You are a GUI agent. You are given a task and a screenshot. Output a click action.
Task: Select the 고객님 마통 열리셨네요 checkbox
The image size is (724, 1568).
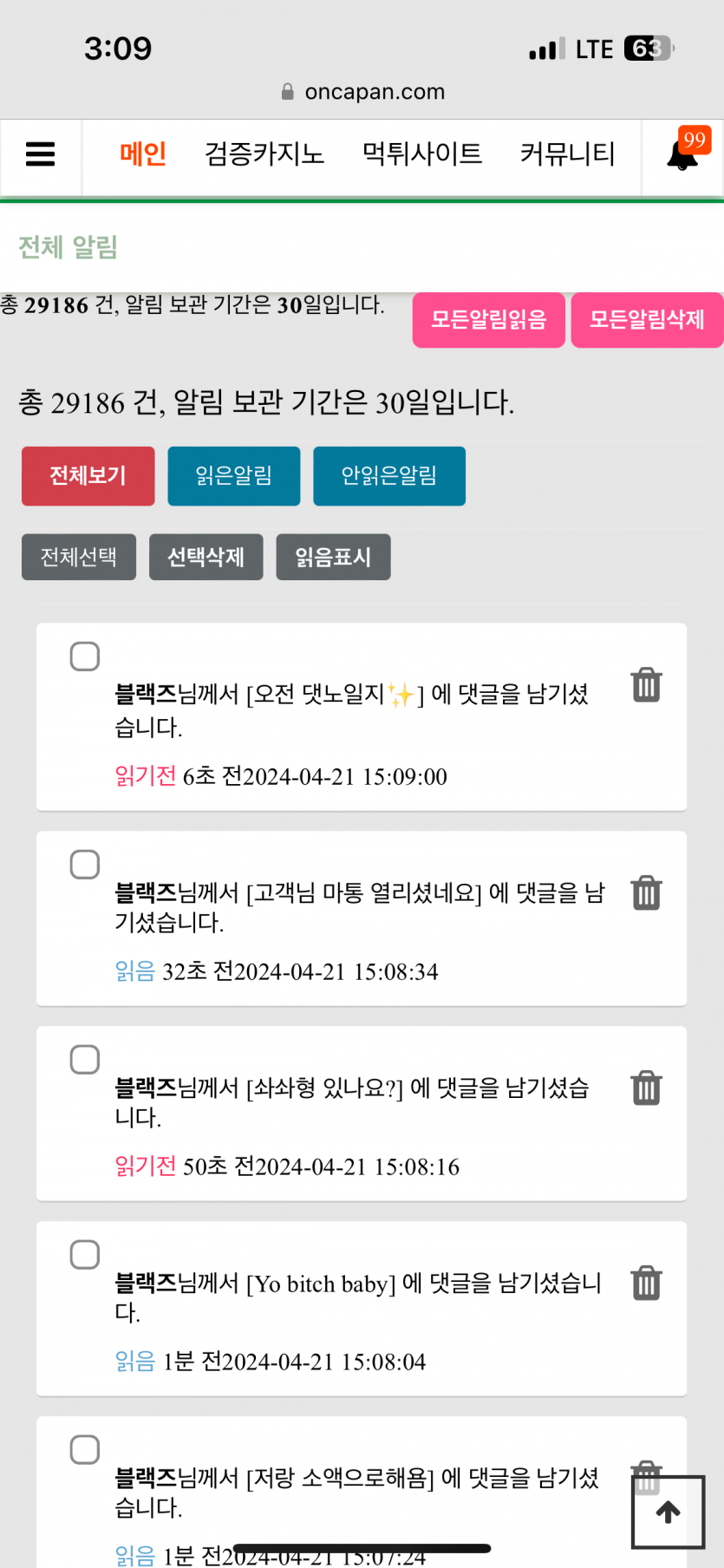tap(85, 865)
